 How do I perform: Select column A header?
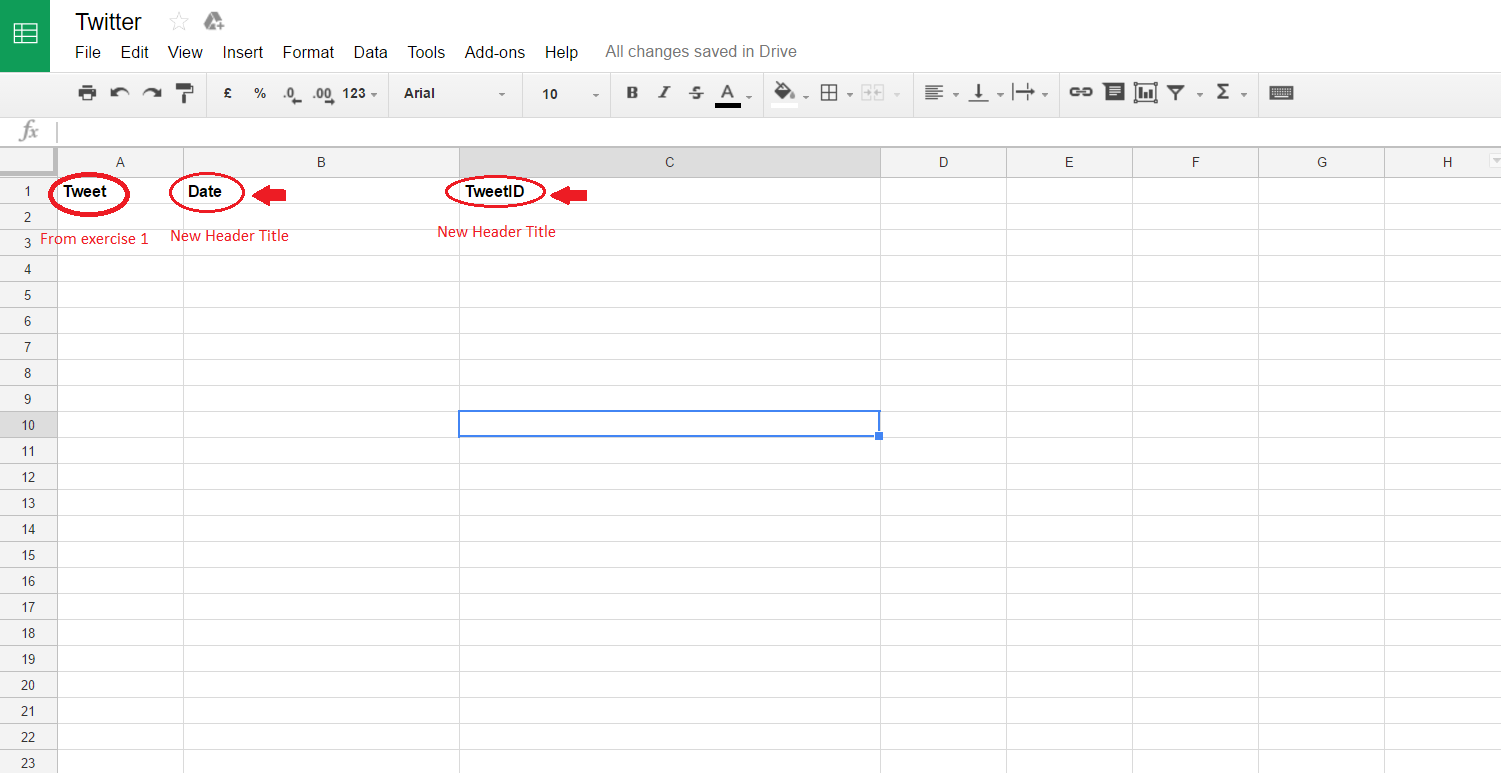pyautogui.click(x=120, y=162)
